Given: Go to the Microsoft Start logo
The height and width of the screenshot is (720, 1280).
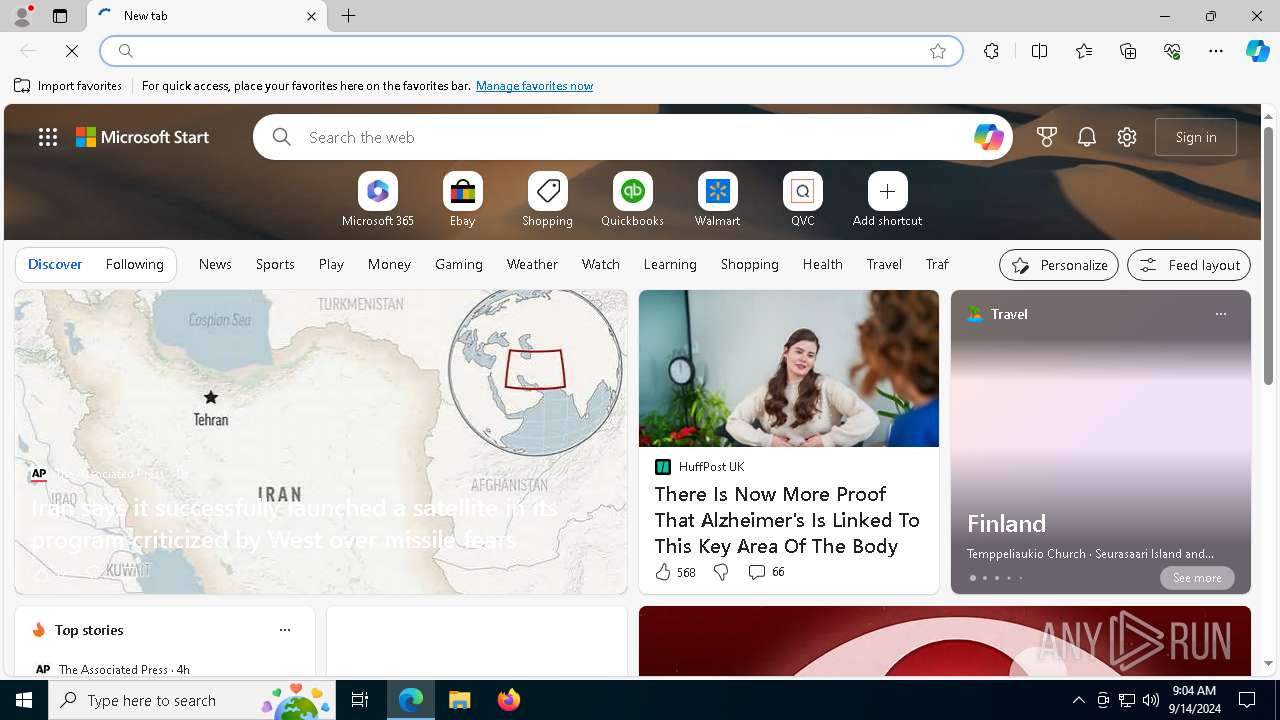Looking at the screenshot, I should coord(143,137).
